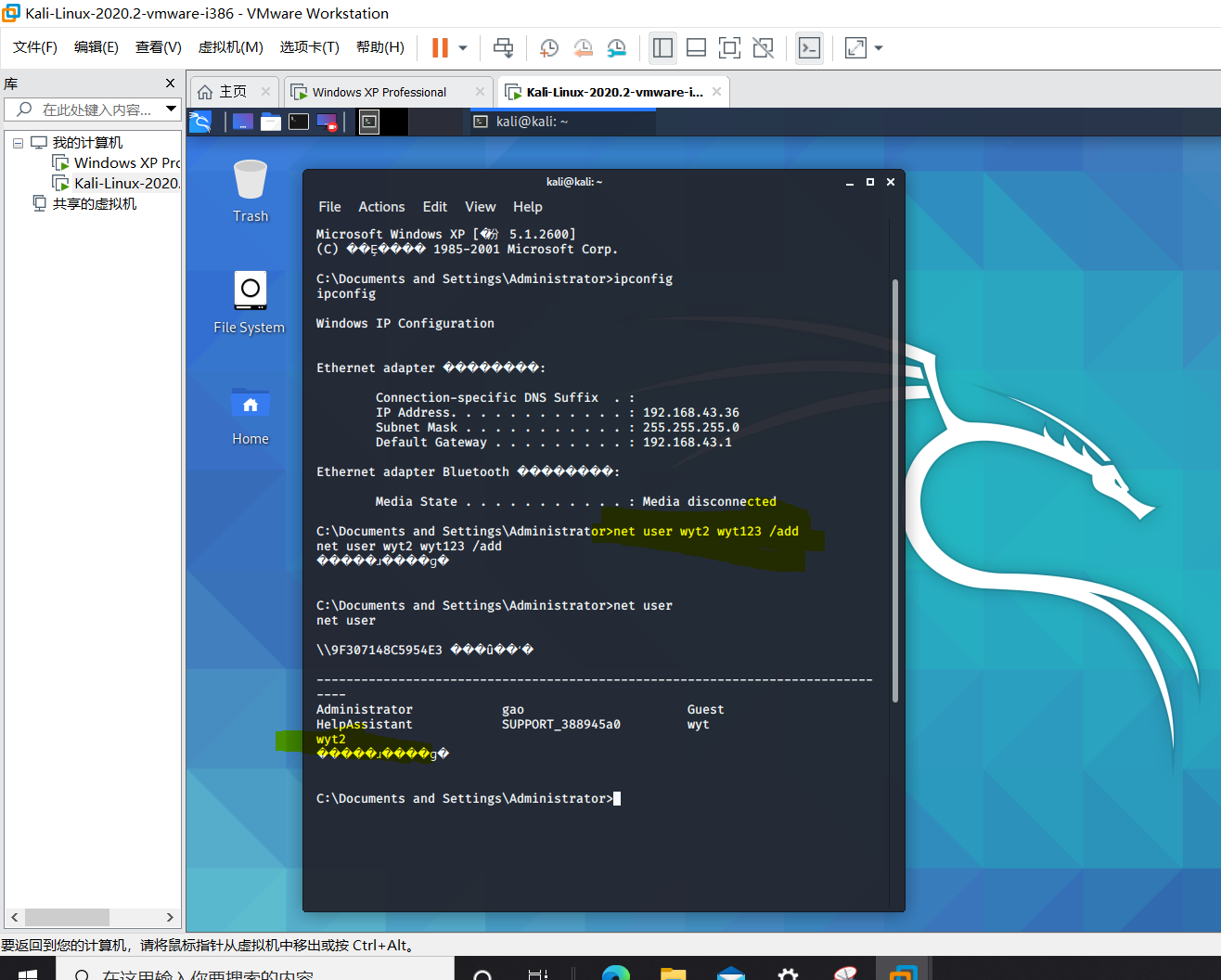Launch the terminal emulator from Kali panel
This screenshot has width=1221, height=980.
click(299, 122)
